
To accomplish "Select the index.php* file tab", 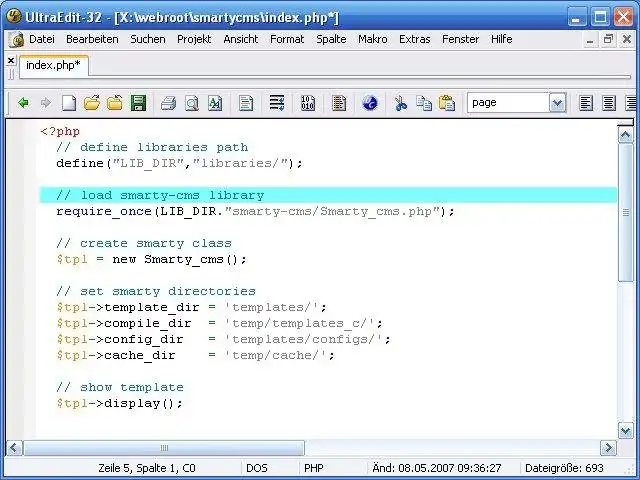I will pos(53,65).
